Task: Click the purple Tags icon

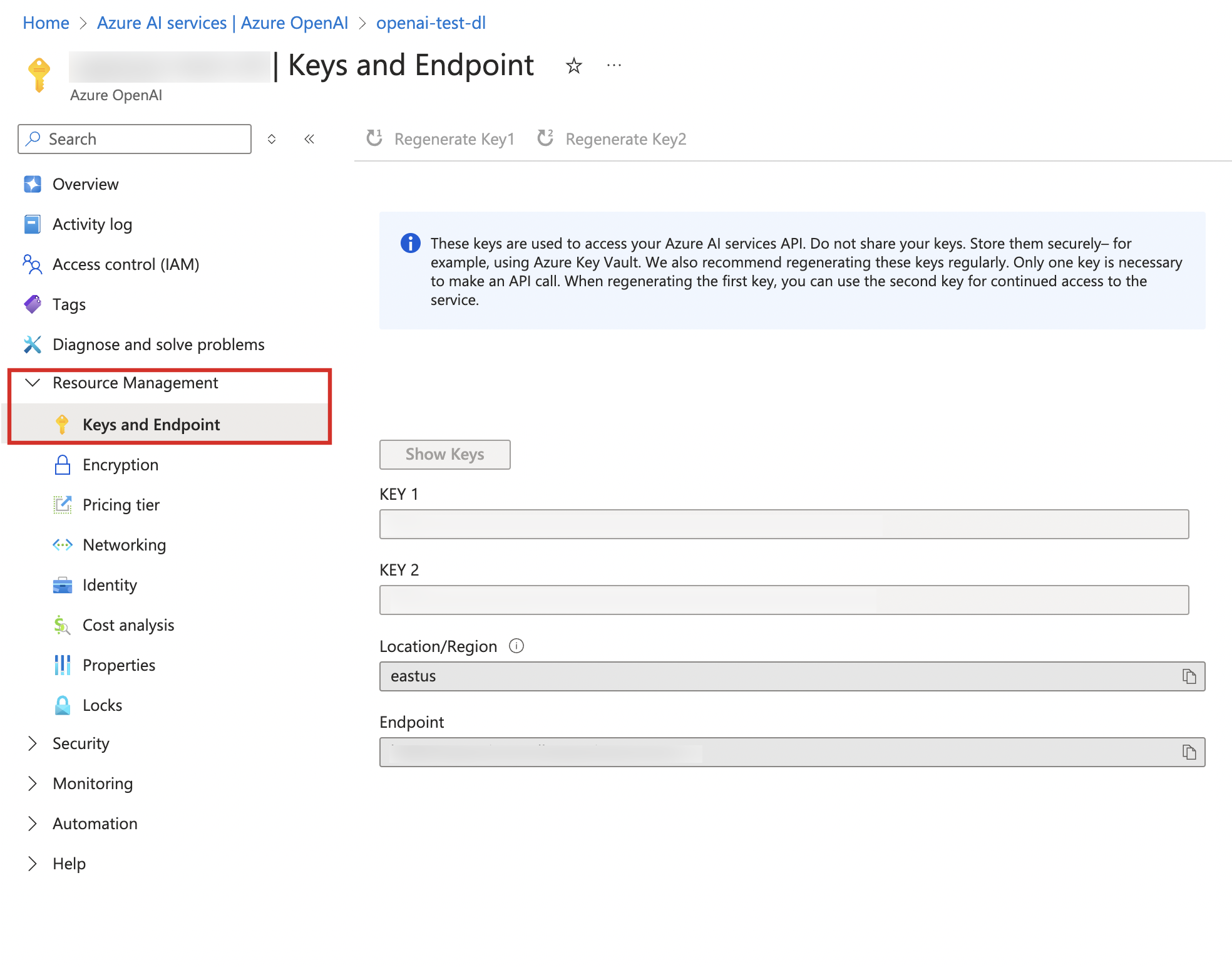Action: coord(33,304)
